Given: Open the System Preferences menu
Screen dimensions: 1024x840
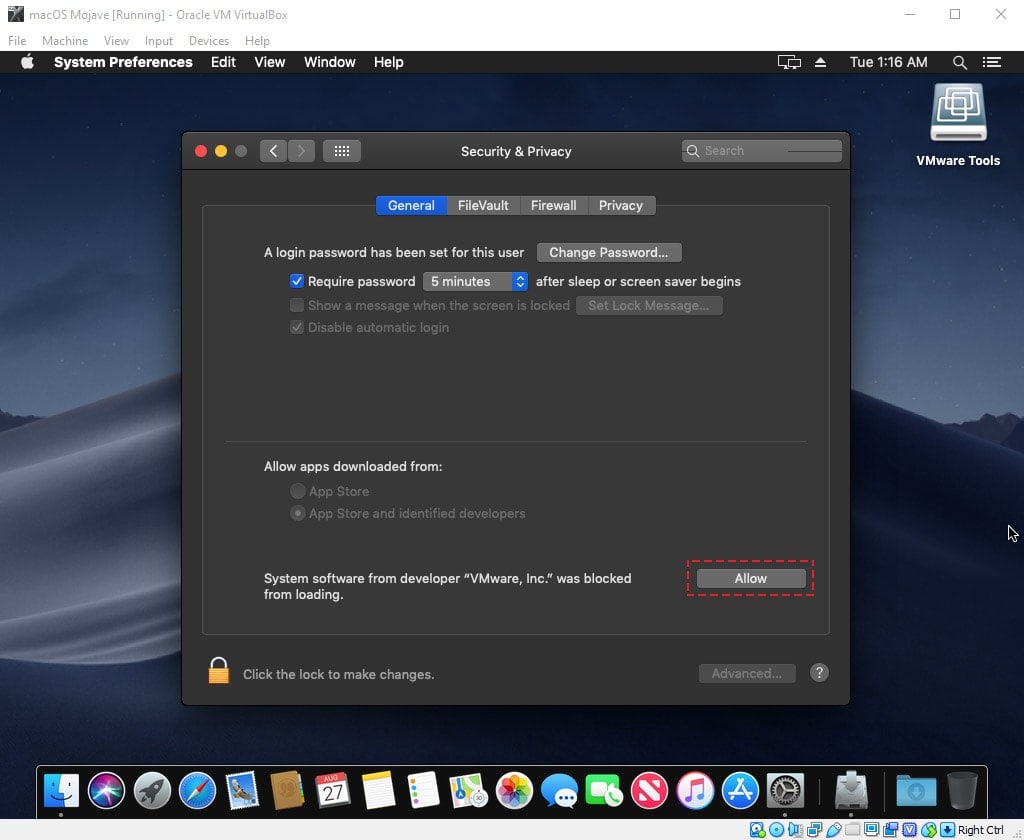Looking at the screenshot, I should coord(123,62).
